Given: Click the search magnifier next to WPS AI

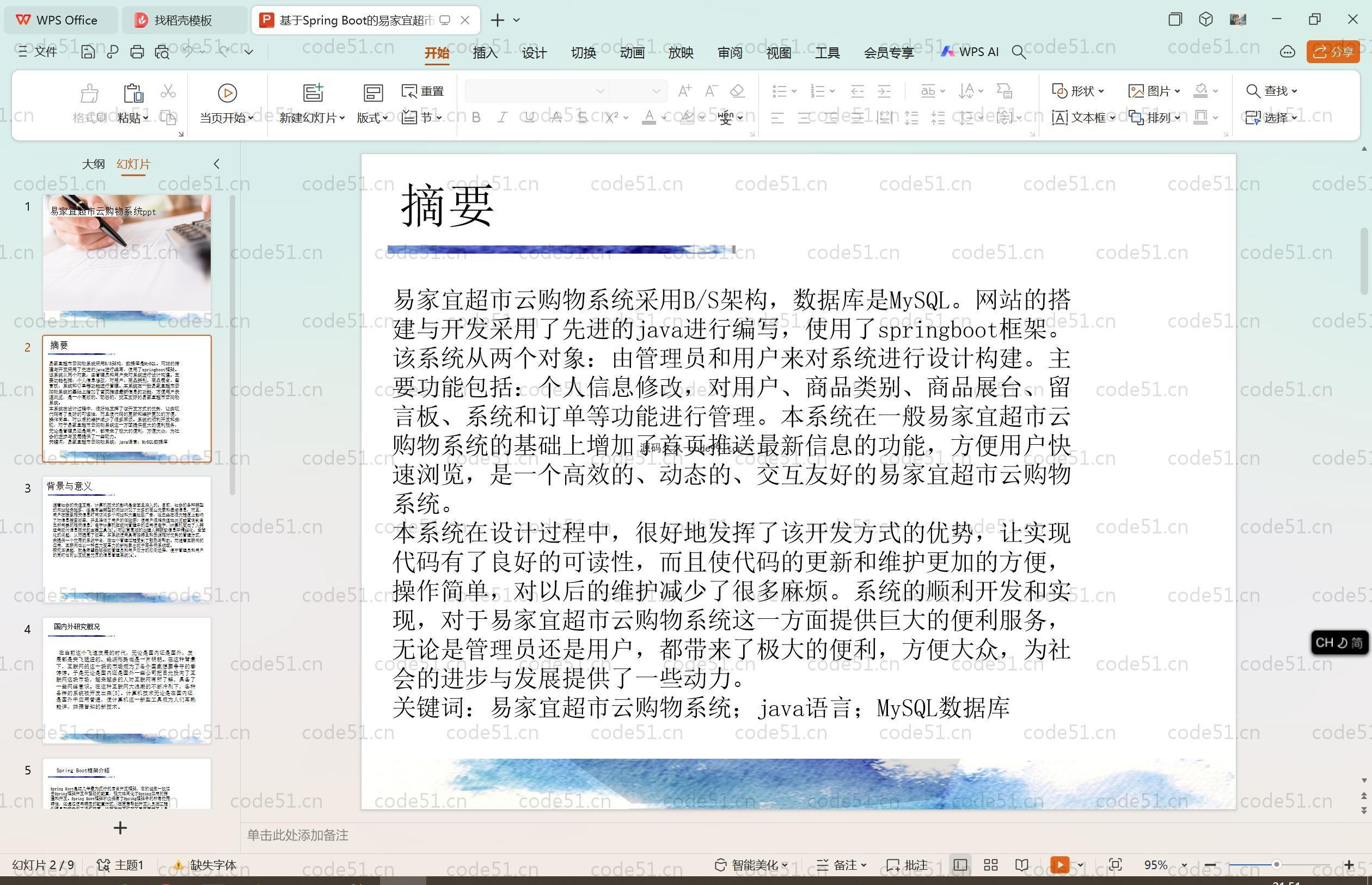Looking at the screenshot, I should (x=1019, y=52).
